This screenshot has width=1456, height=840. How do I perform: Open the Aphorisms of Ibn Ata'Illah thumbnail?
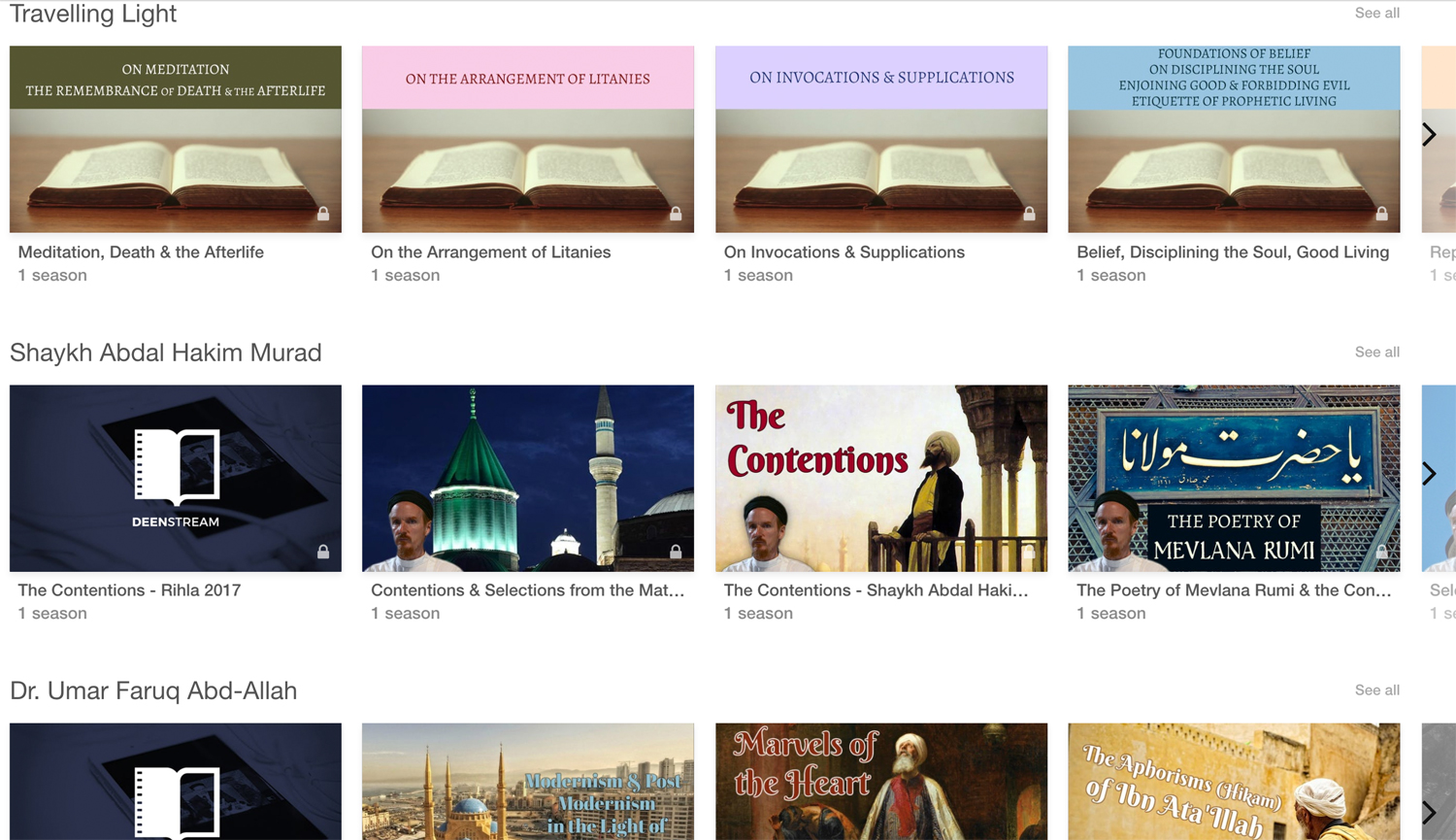[1234, 781]
